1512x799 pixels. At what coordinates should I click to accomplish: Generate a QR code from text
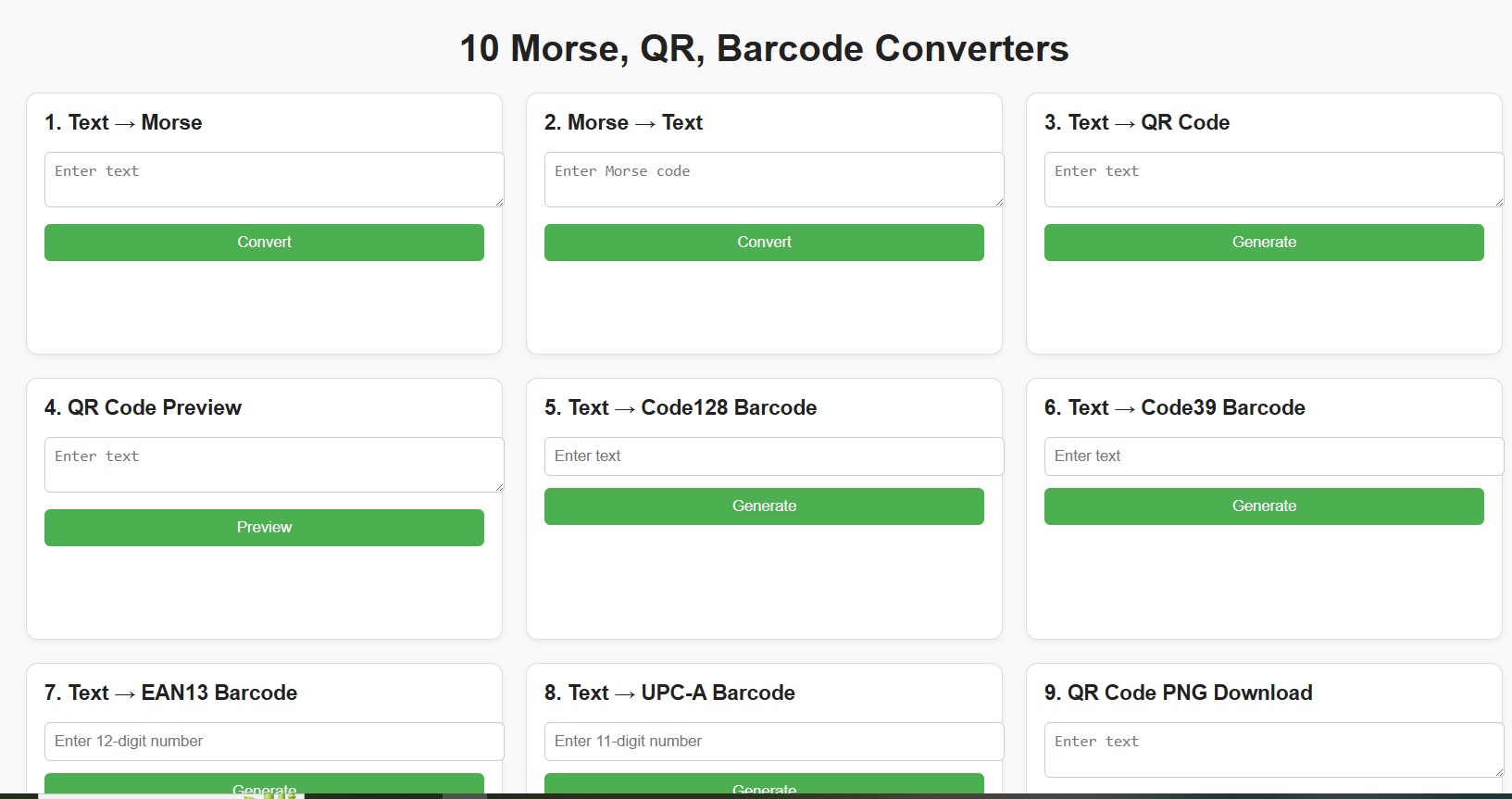(x=1264, y=243)
